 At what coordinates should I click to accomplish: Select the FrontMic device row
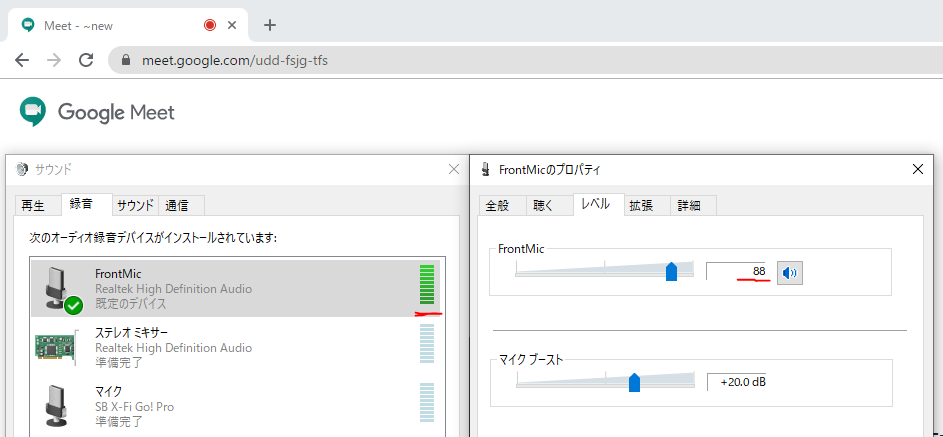coord(236,289)
